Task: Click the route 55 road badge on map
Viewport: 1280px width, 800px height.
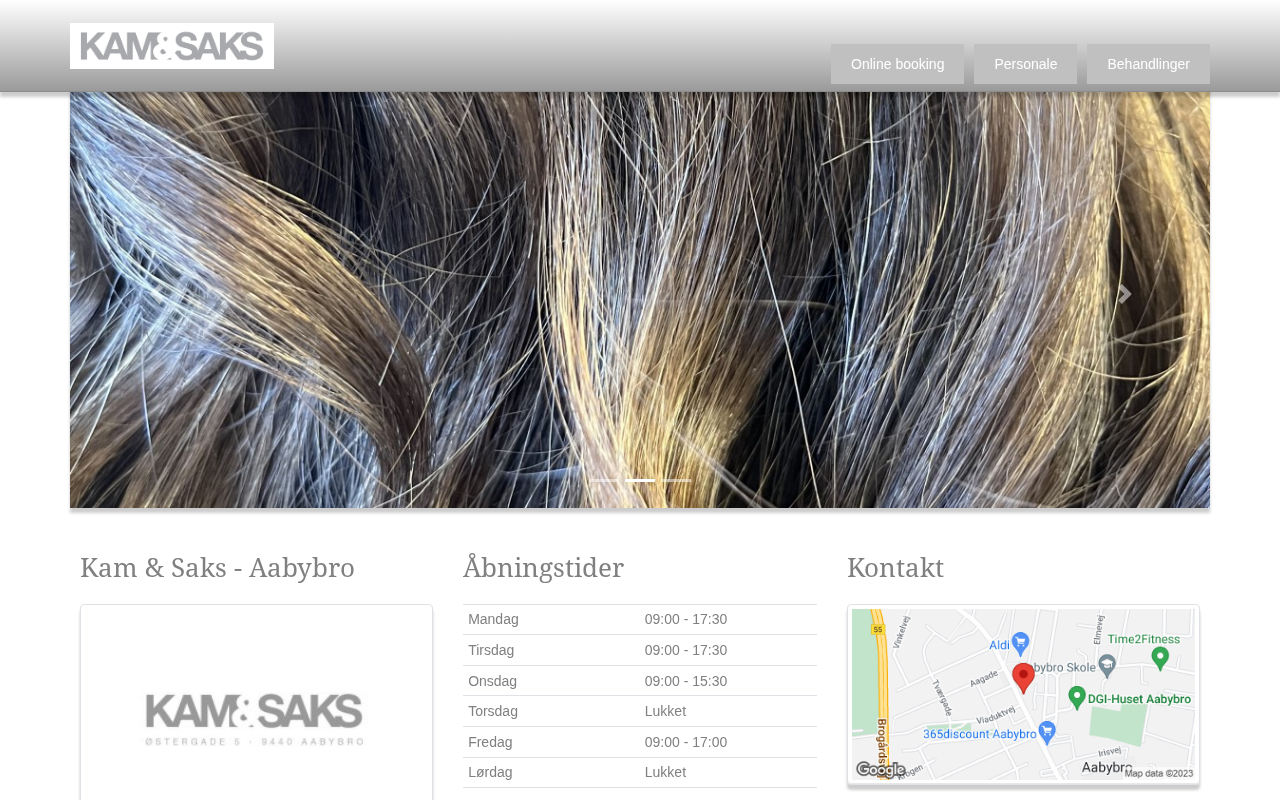Action: (x=878, y=629)
